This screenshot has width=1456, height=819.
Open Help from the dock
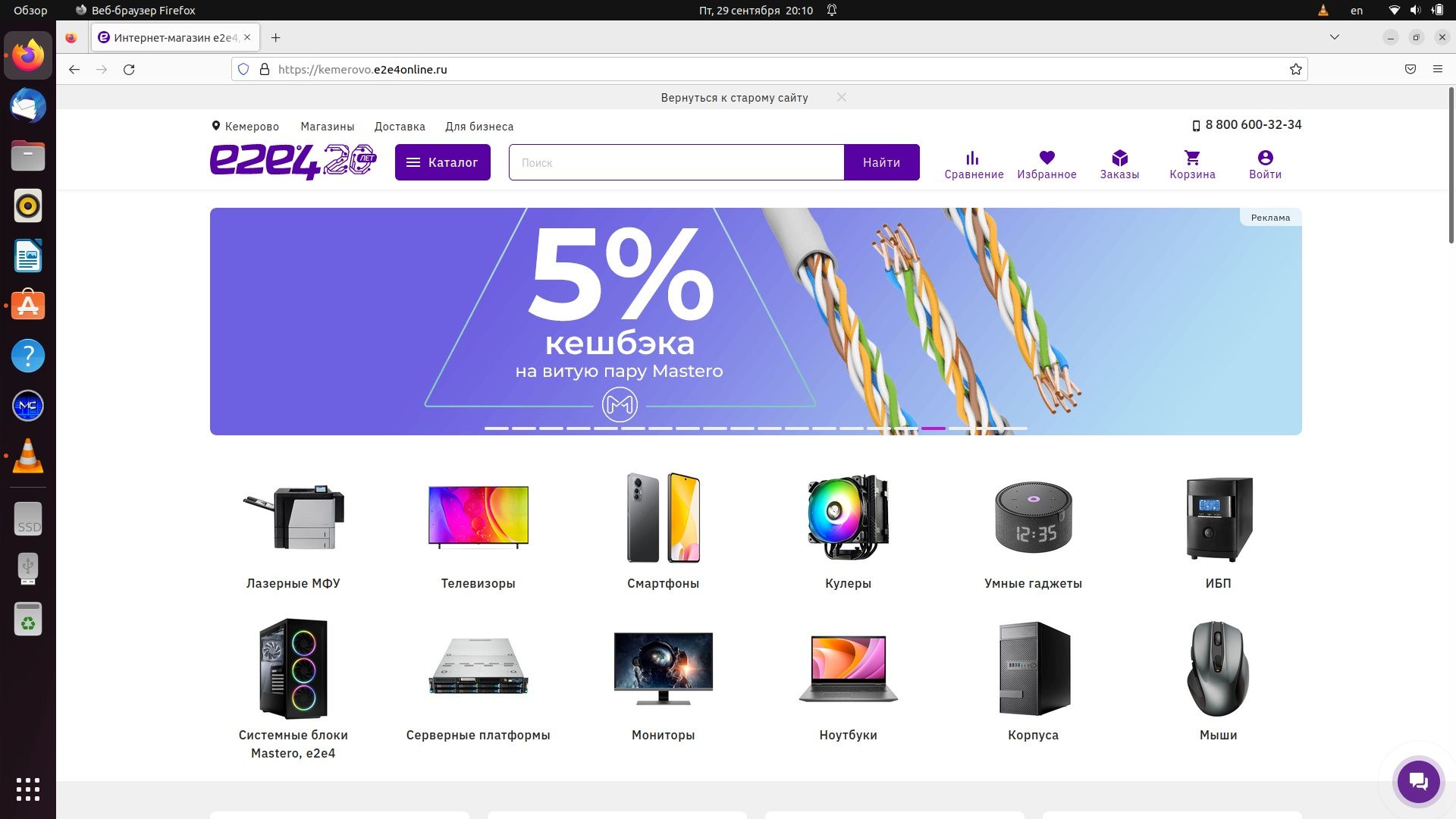point(28,356)
